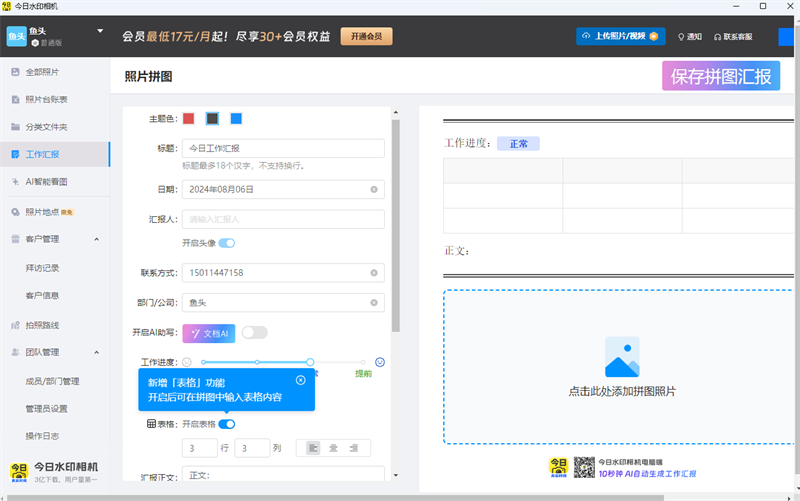
Task: Open the 全部照片 section in sidebar
Action: [42, 72]
